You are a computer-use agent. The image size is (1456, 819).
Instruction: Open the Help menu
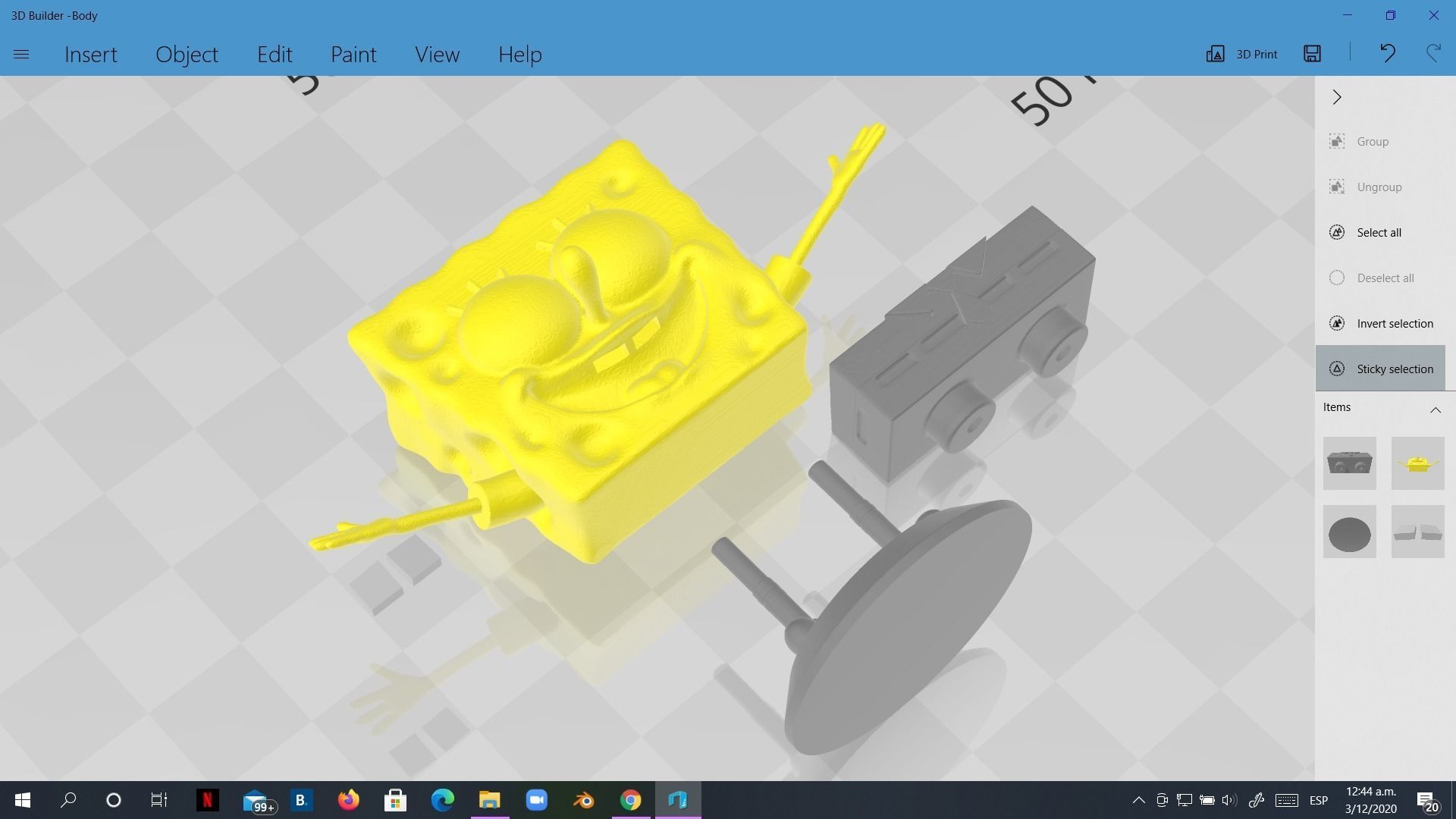(x=519, y=55)
